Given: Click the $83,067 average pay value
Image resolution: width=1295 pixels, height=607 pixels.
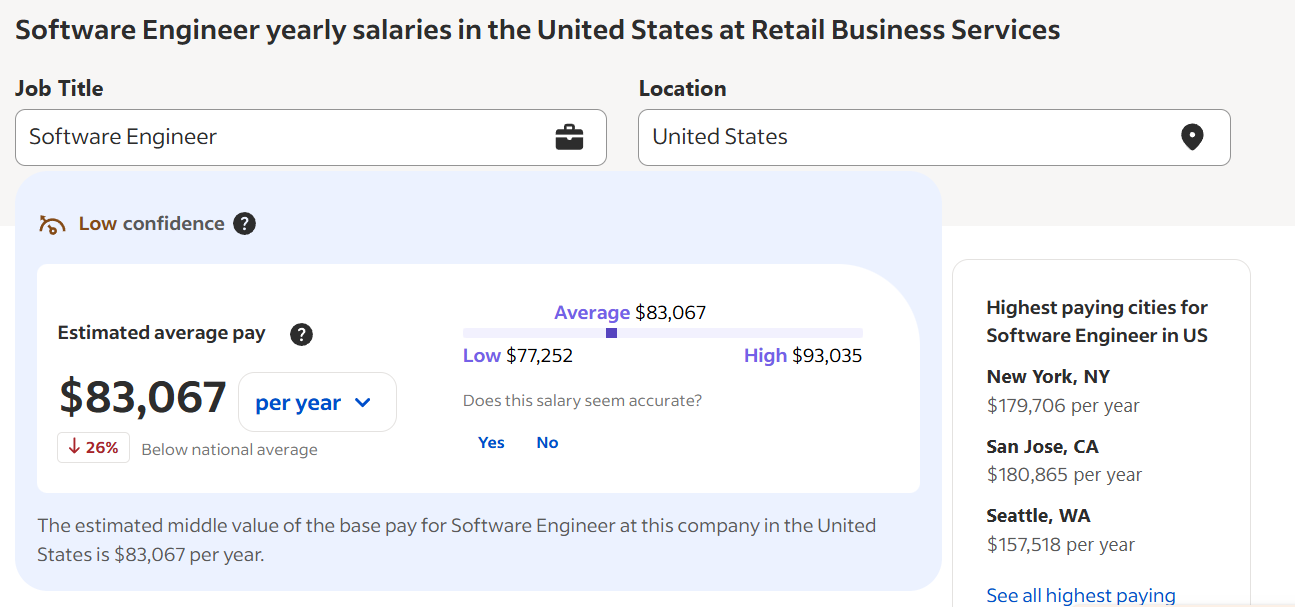Looking at the screenshot, I should (x=141, y=398).
